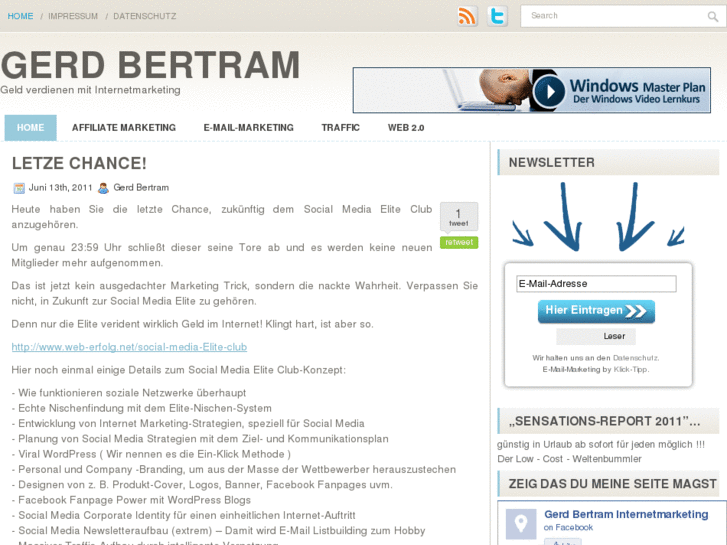The width and height of the screenshot is (727, 545).
Task: Click the GERD BERTRAM site title
Action: click(150, 65)
